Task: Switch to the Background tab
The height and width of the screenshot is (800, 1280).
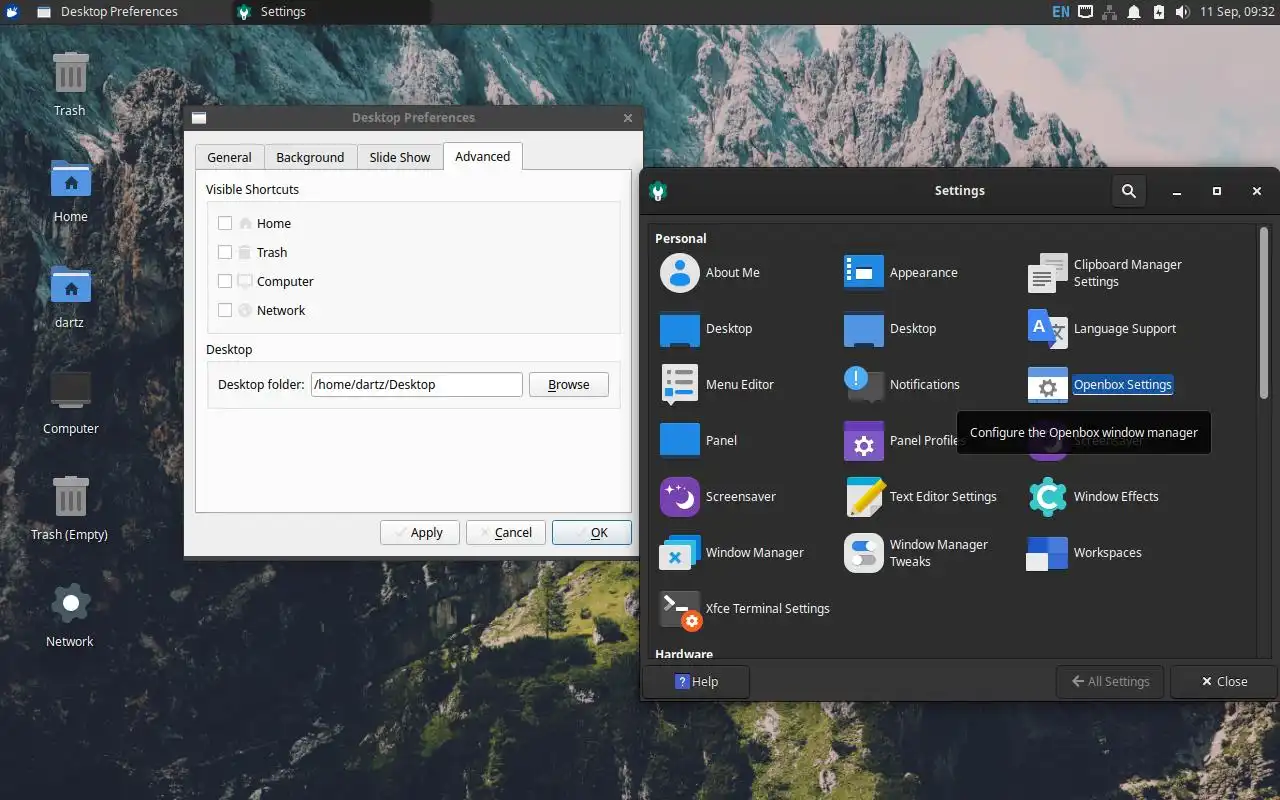Action: pyautogui.click(x=310, y=157)
